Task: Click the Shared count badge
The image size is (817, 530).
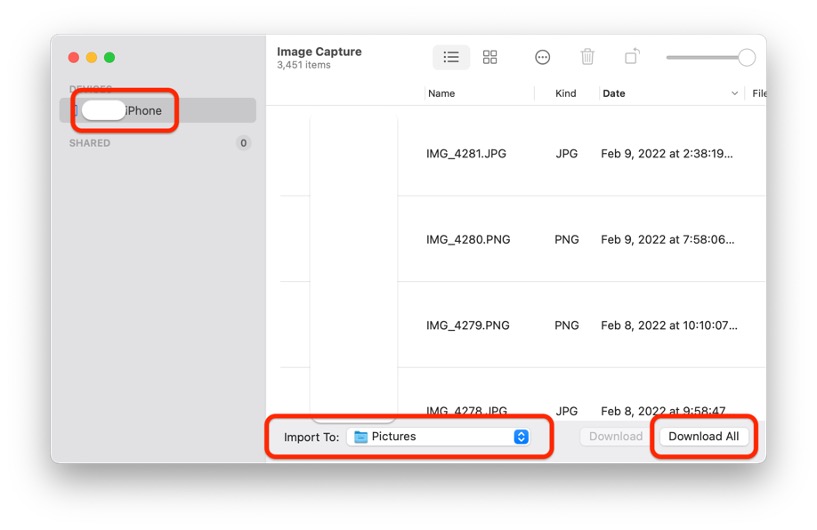Action: point(243,143)
